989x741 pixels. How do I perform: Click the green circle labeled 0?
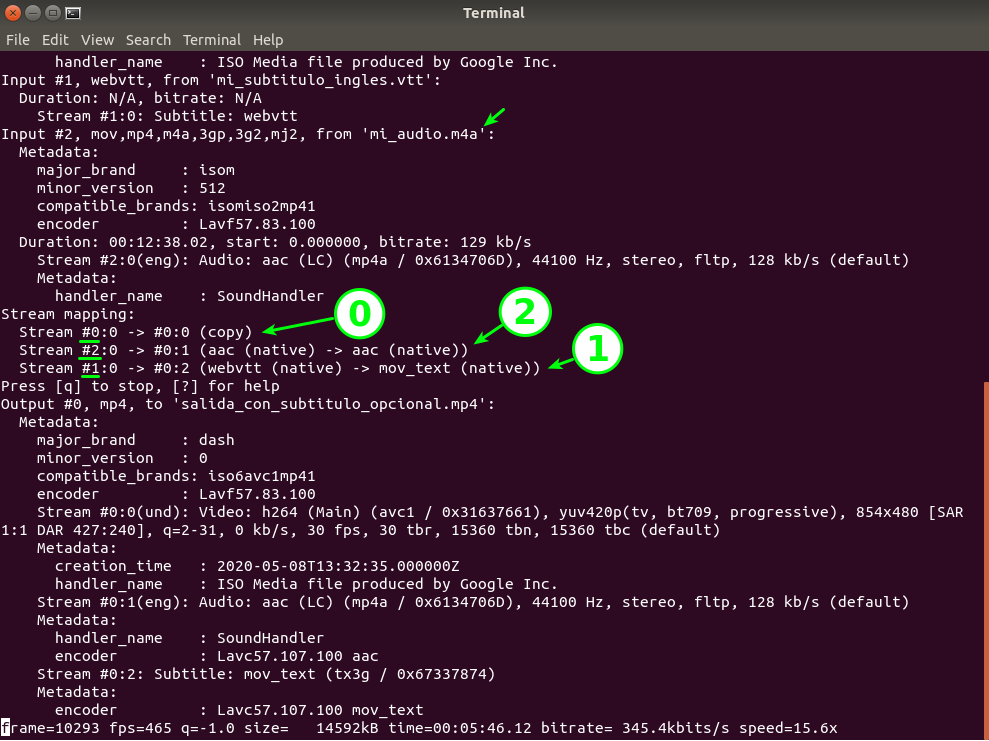pyautogui.click(x=360, y=315)
